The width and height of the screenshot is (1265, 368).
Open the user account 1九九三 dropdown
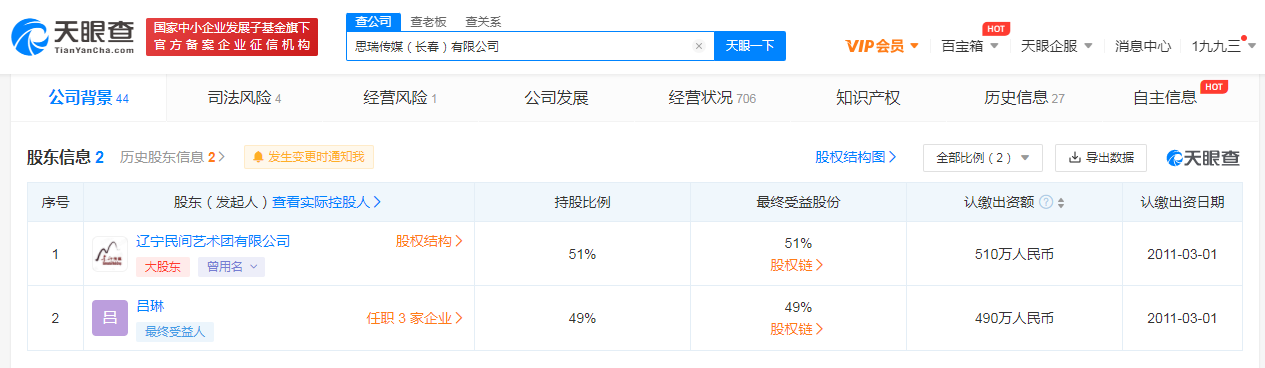1224,46
